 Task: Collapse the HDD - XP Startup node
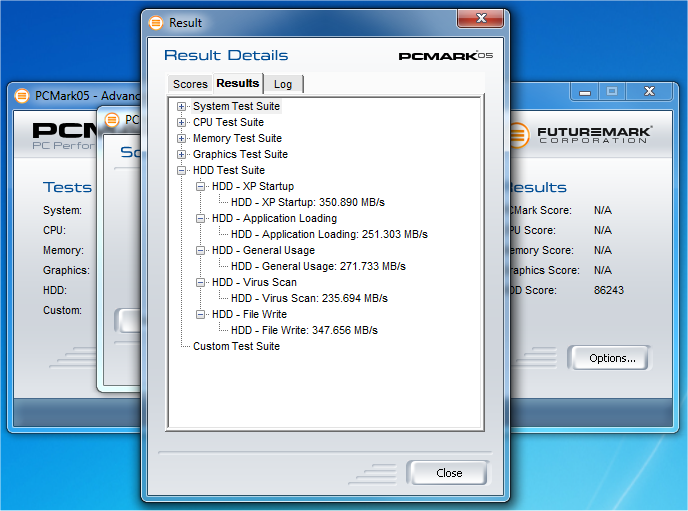click(x=200, y=186)
